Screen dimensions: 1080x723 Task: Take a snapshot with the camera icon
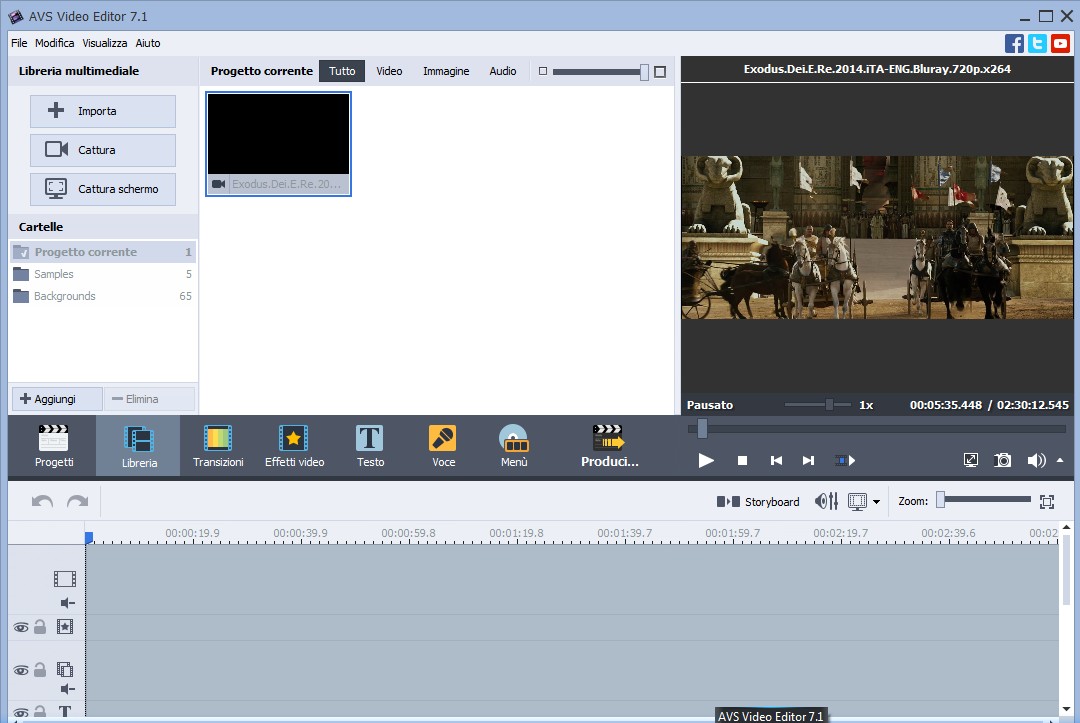[x=1003, y=460]
